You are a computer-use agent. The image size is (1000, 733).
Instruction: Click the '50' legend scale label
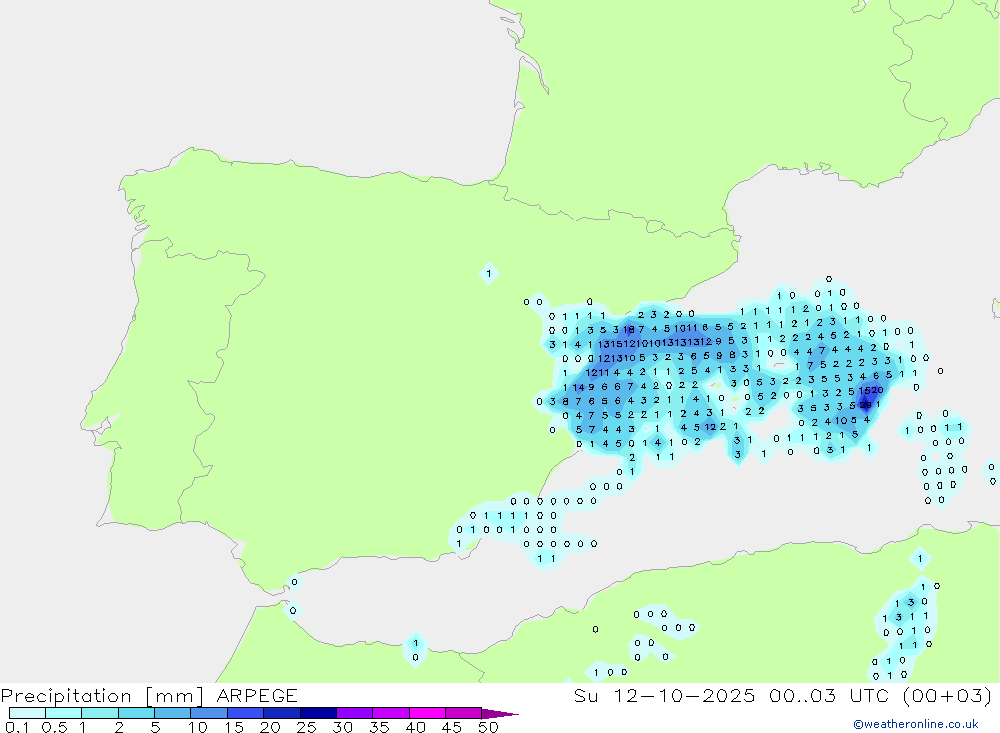(x=488, y=727)
